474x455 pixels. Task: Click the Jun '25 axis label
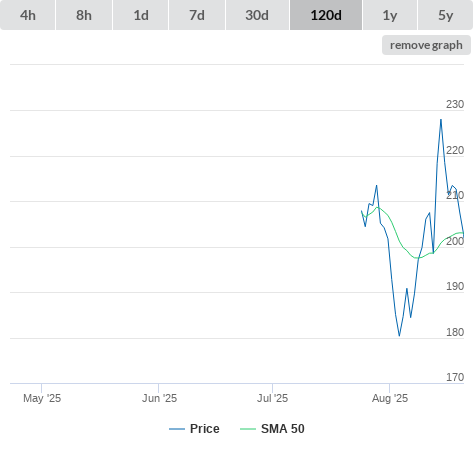(159, 398)
